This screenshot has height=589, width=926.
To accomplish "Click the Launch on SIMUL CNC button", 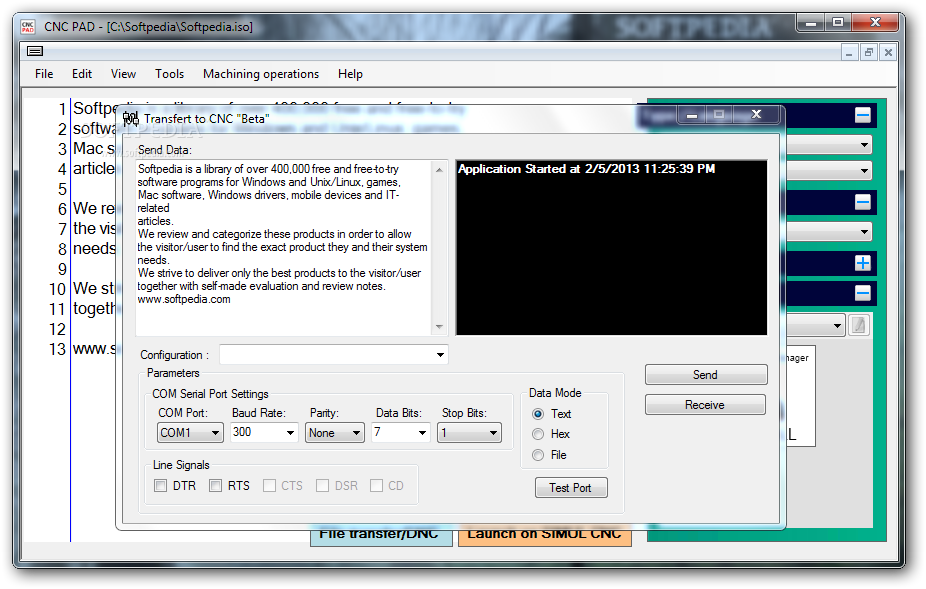I will pyautogui.click(x=544, y=535).
